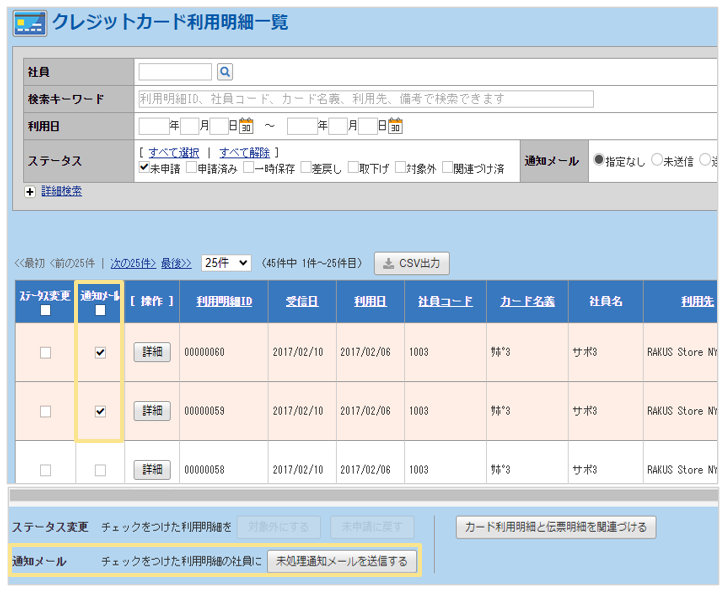
Task: Click the search keyword input field
Action: coord(365,99)
